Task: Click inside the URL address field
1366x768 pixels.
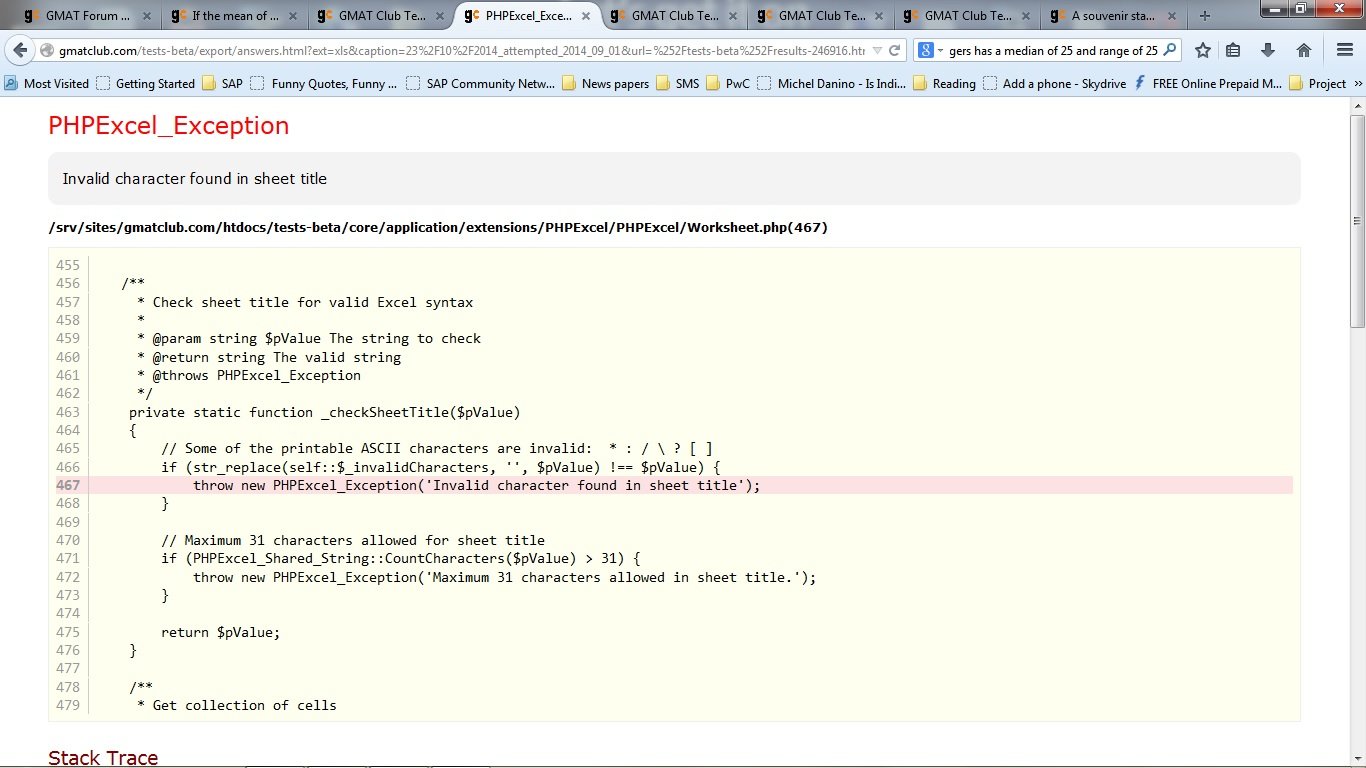Action: [x=450, y=51]
